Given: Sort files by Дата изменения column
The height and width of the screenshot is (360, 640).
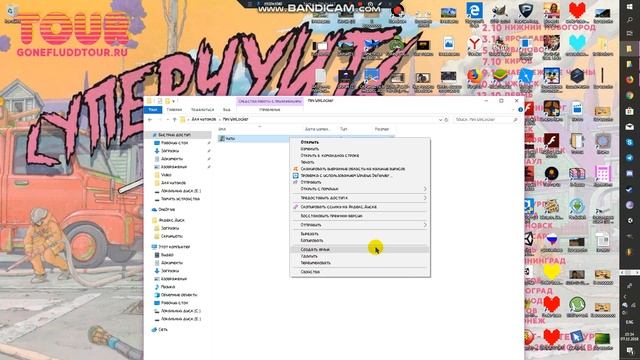Looking at the screenshot, I should click(x=317, y=129).
